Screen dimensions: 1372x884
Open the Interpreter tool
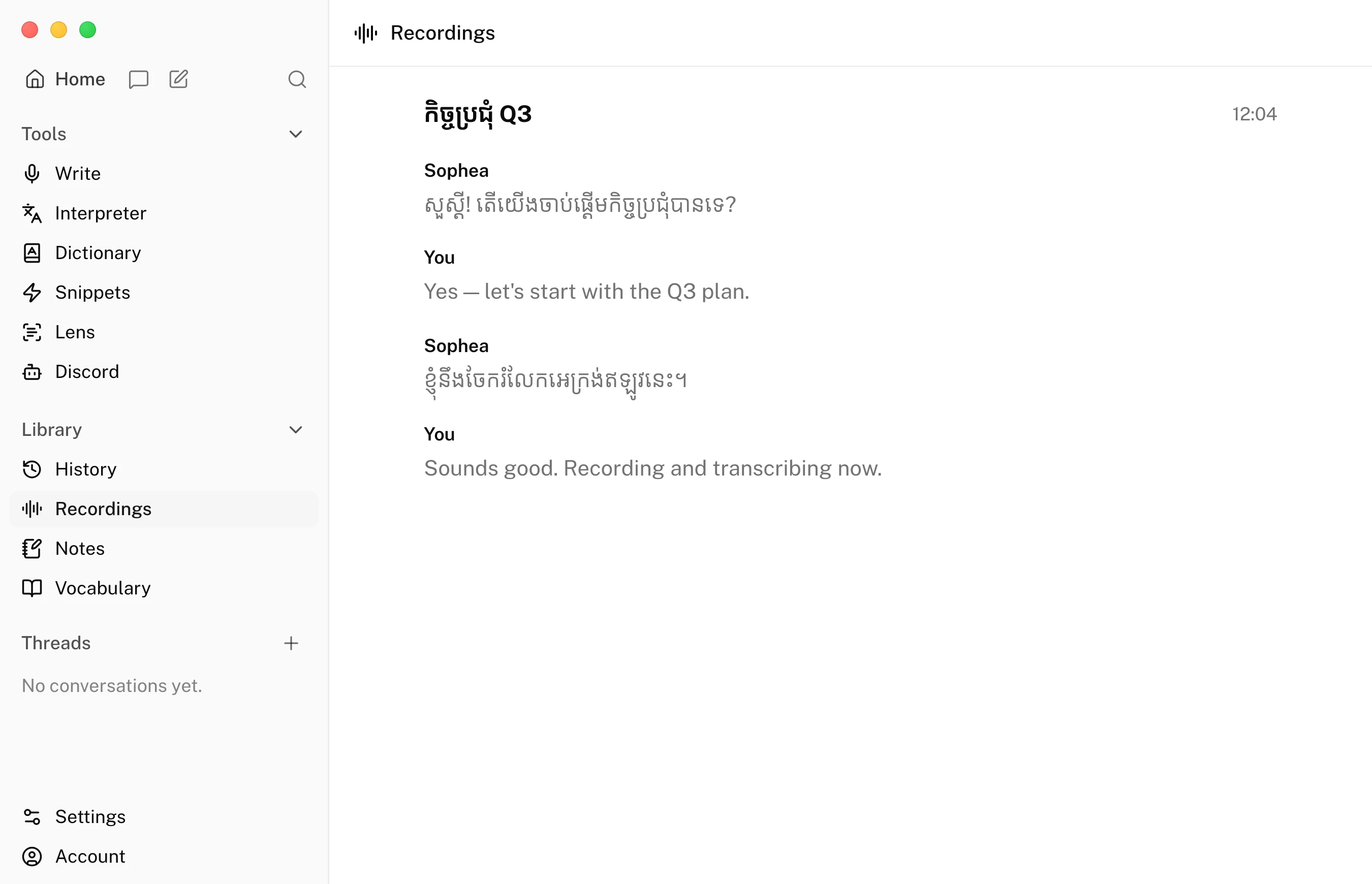tap(164, 213)
